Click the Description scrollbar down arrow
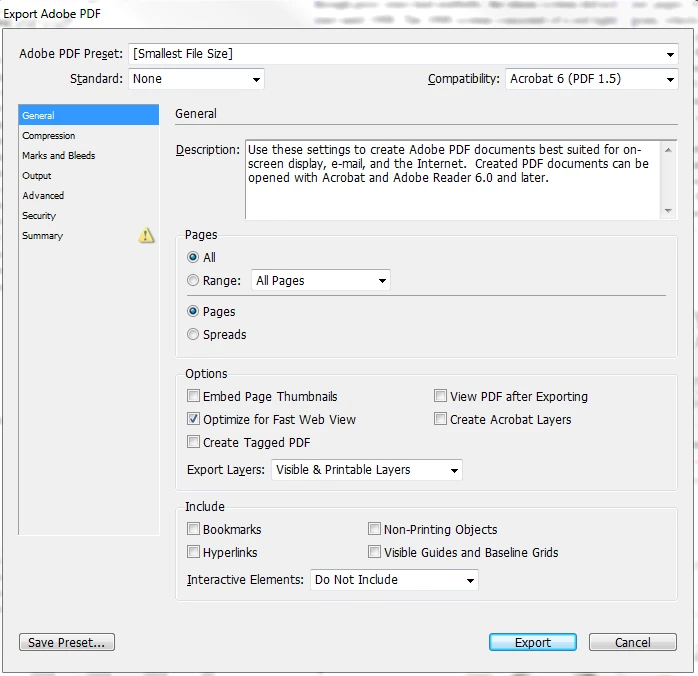698x676 pixels. (x=668, y=210)
